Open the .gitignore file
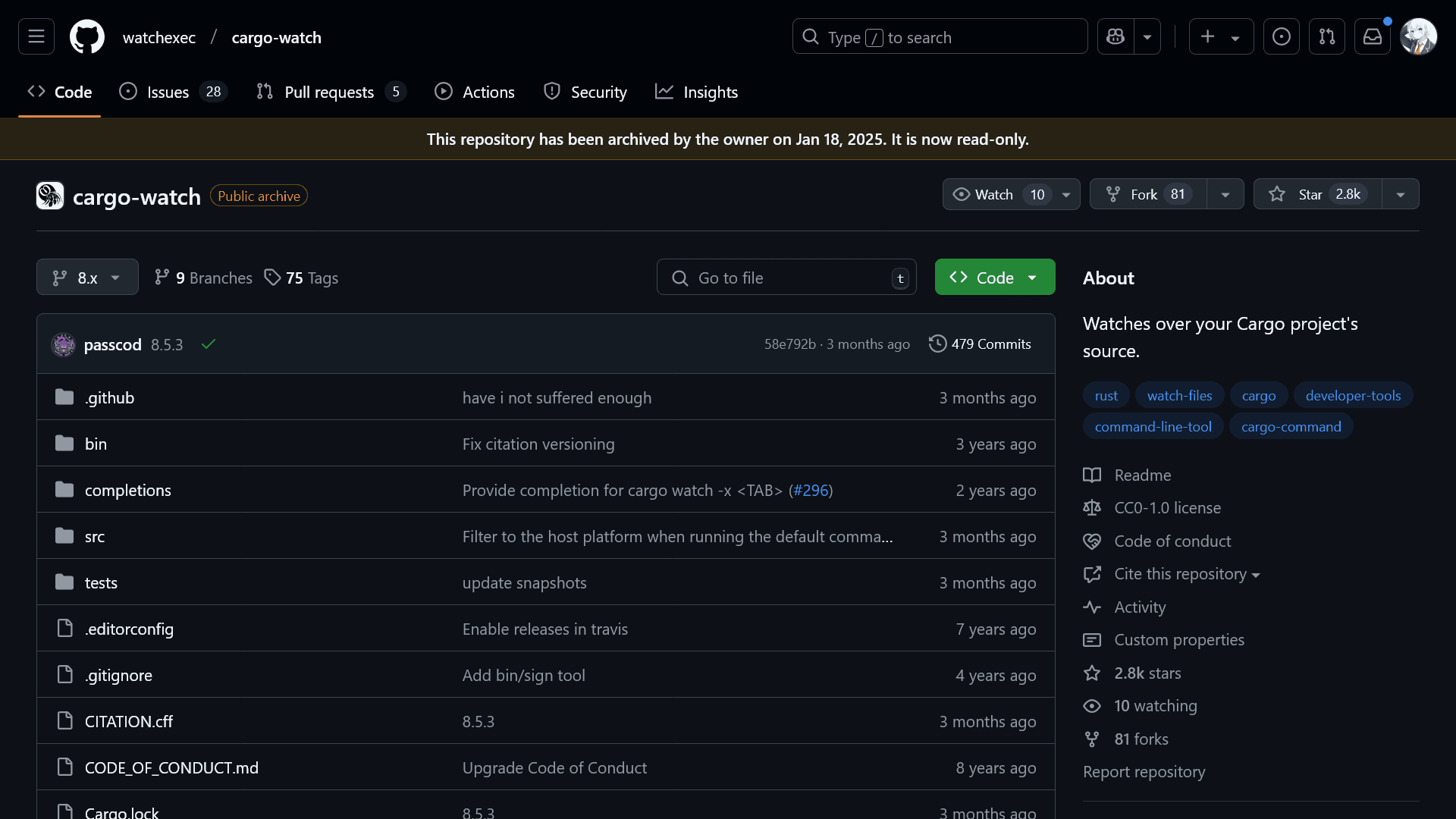Viewport: 1456px width, 819px height. 118,675
